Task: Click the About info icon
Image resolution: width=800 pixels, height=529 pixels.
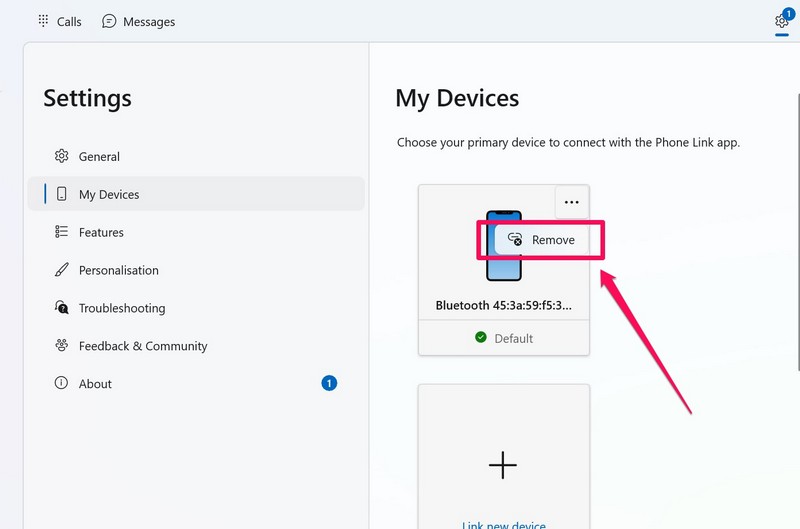Action: click(x=62, y=384)
